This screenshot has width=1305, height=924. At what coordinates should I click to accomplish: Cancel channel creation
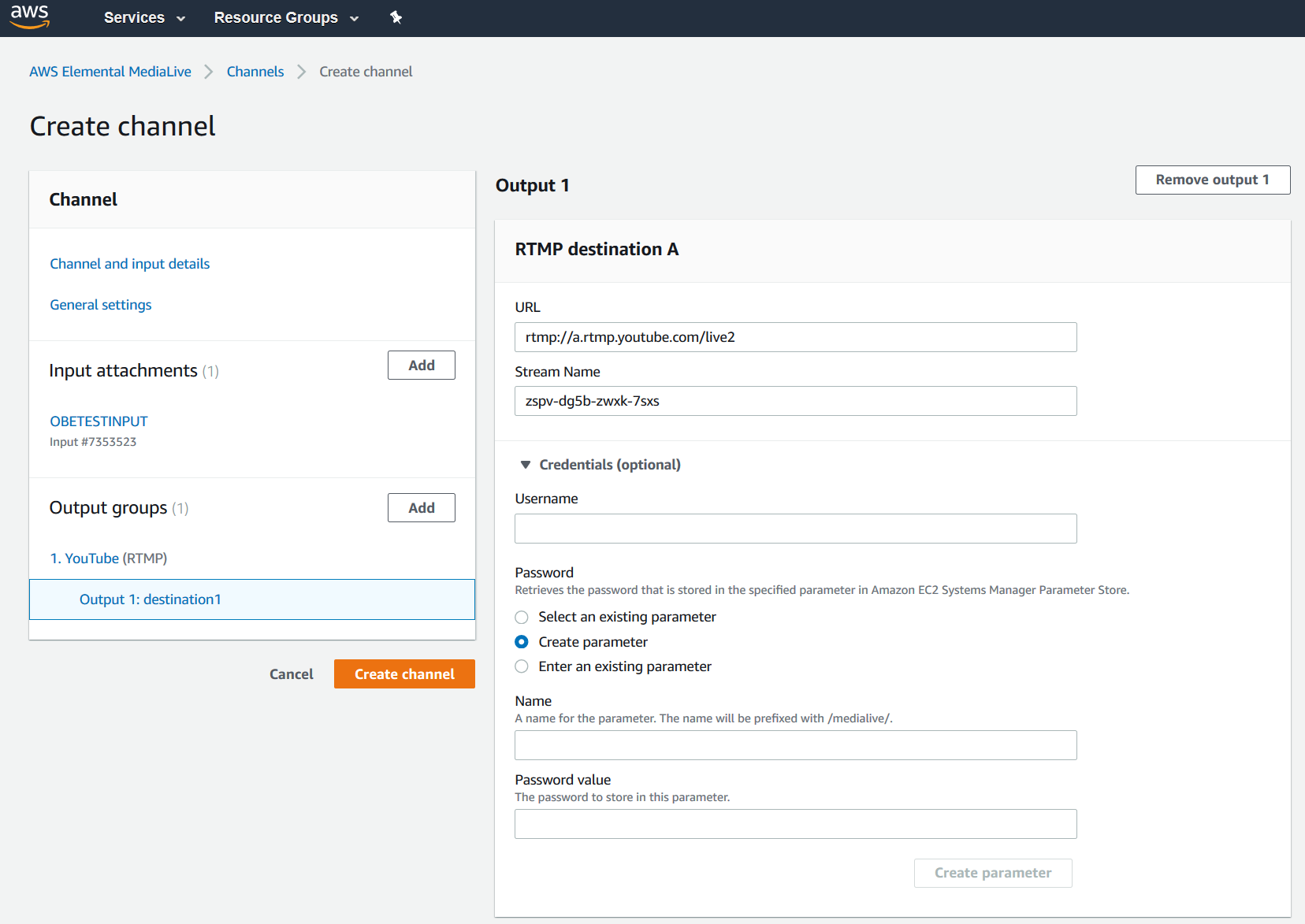pos(292,674)
